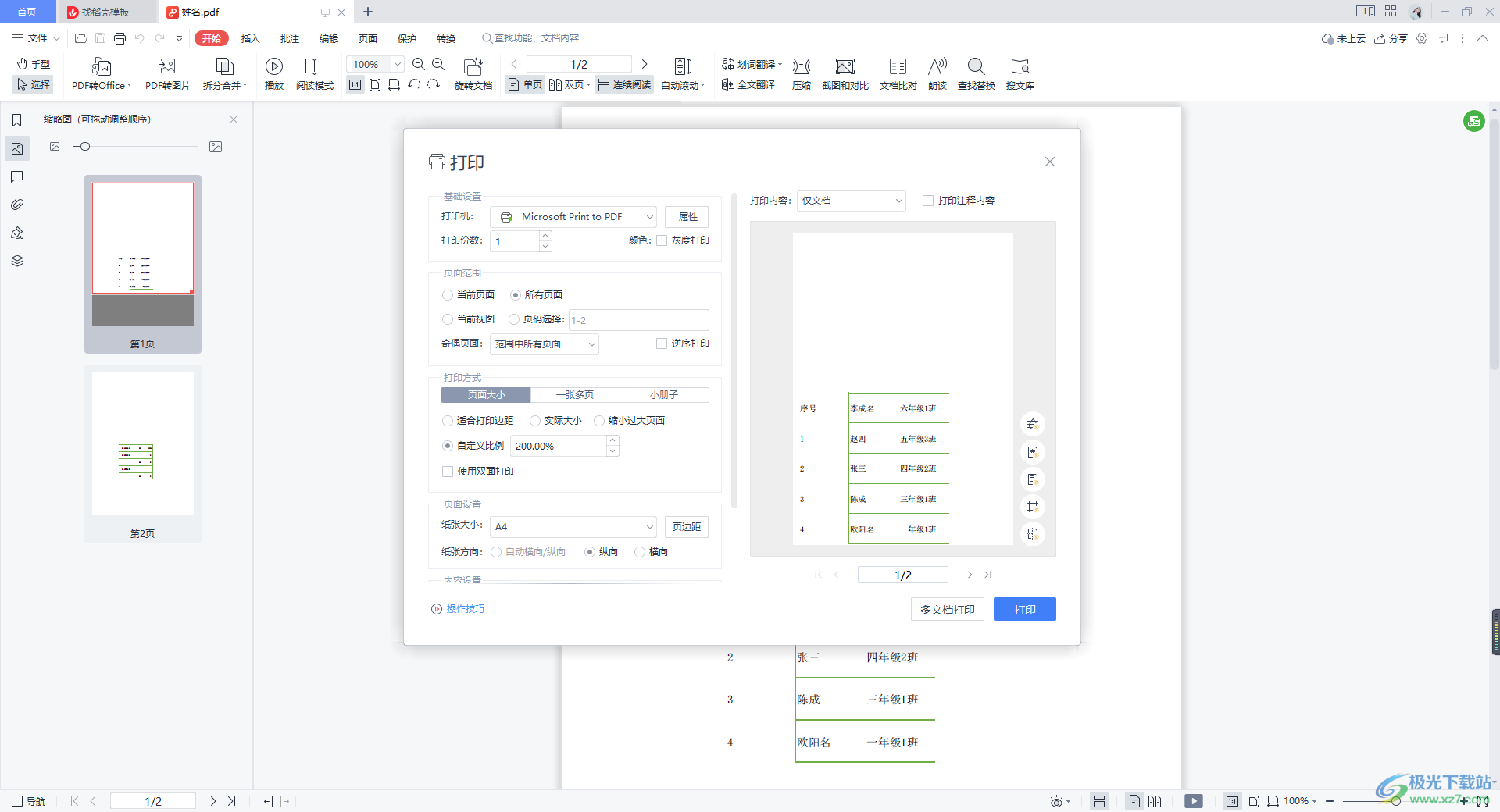Go to next page in print preview
The width and height of the screenshot is (1500, 812).
click(970, 575)
